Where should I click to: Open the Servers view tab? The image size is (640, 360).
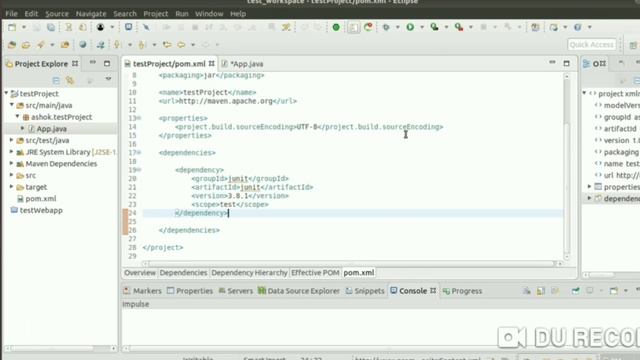pos(236,291)
